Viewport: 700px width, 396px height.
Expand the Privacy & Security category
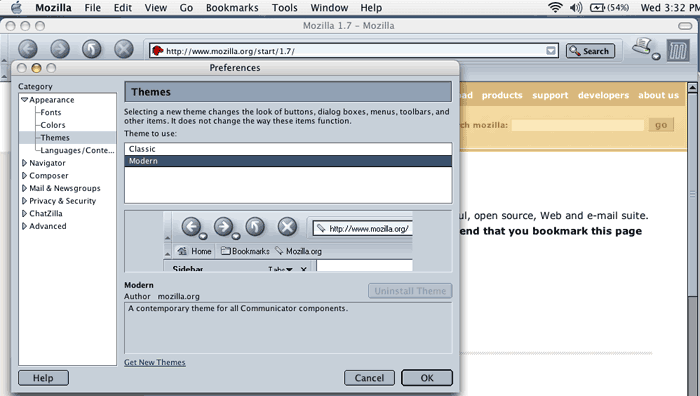pyautogui.click(x=24, y=200)
